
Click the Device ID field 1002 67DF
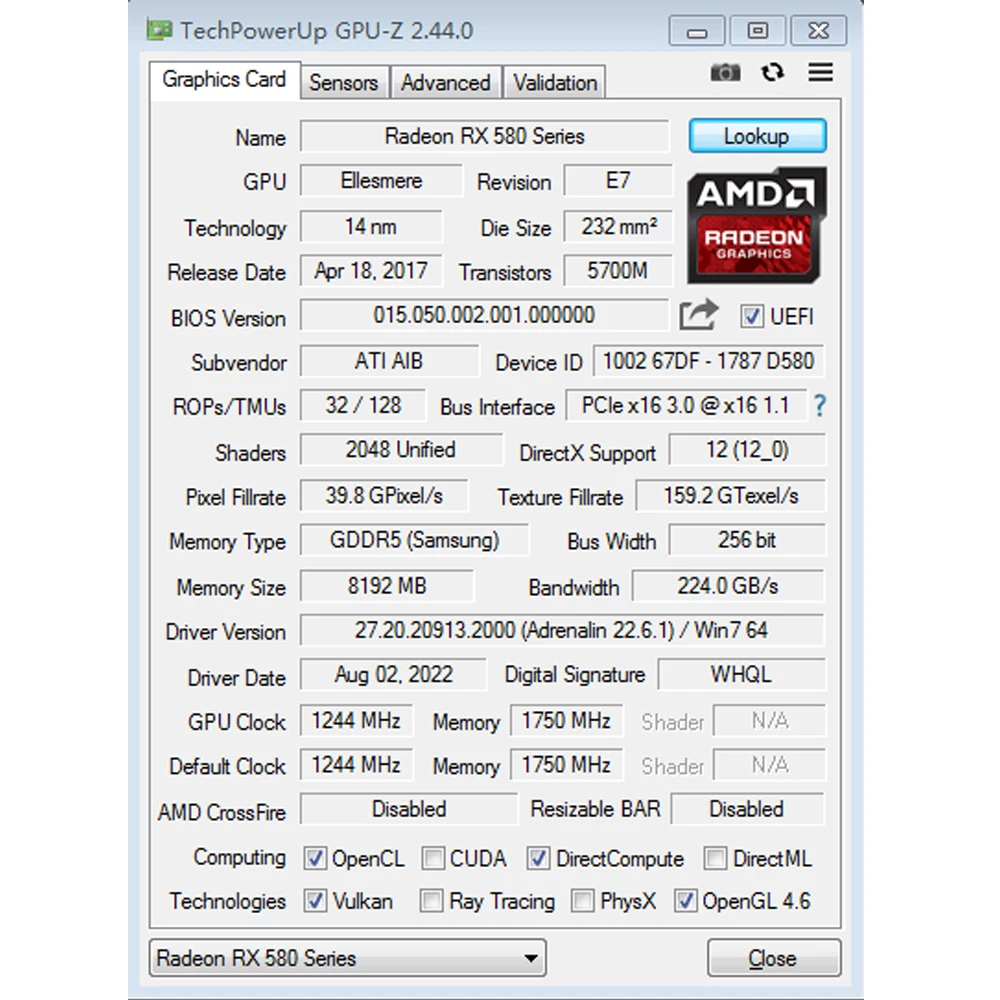709,361
